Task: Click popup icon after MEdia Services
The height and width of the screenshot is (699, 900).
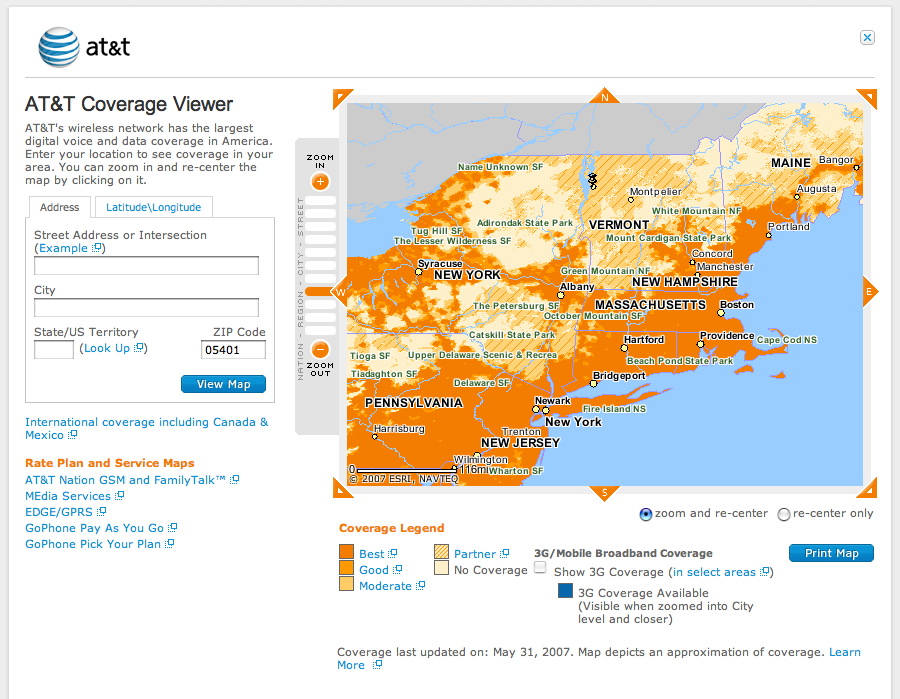Action: (x=119, y=495)
